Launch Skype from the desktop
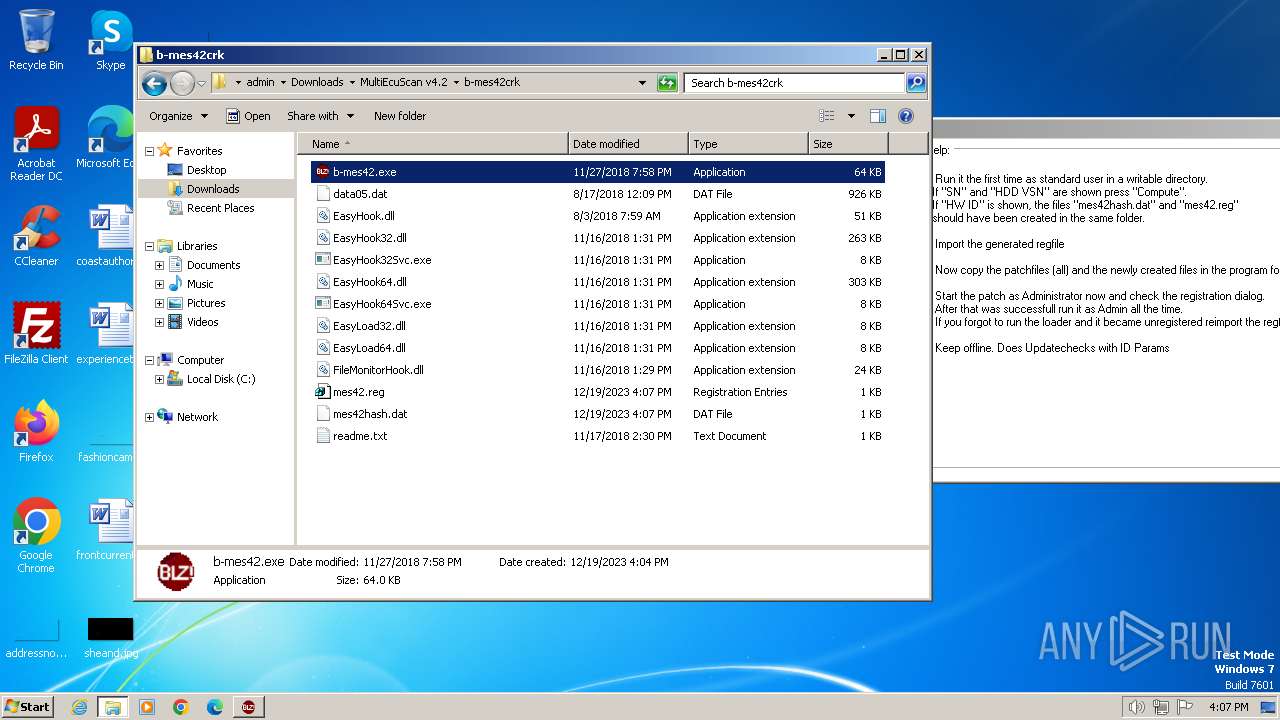This screenshot has height=720, width=1280. (x=111, y=40)
